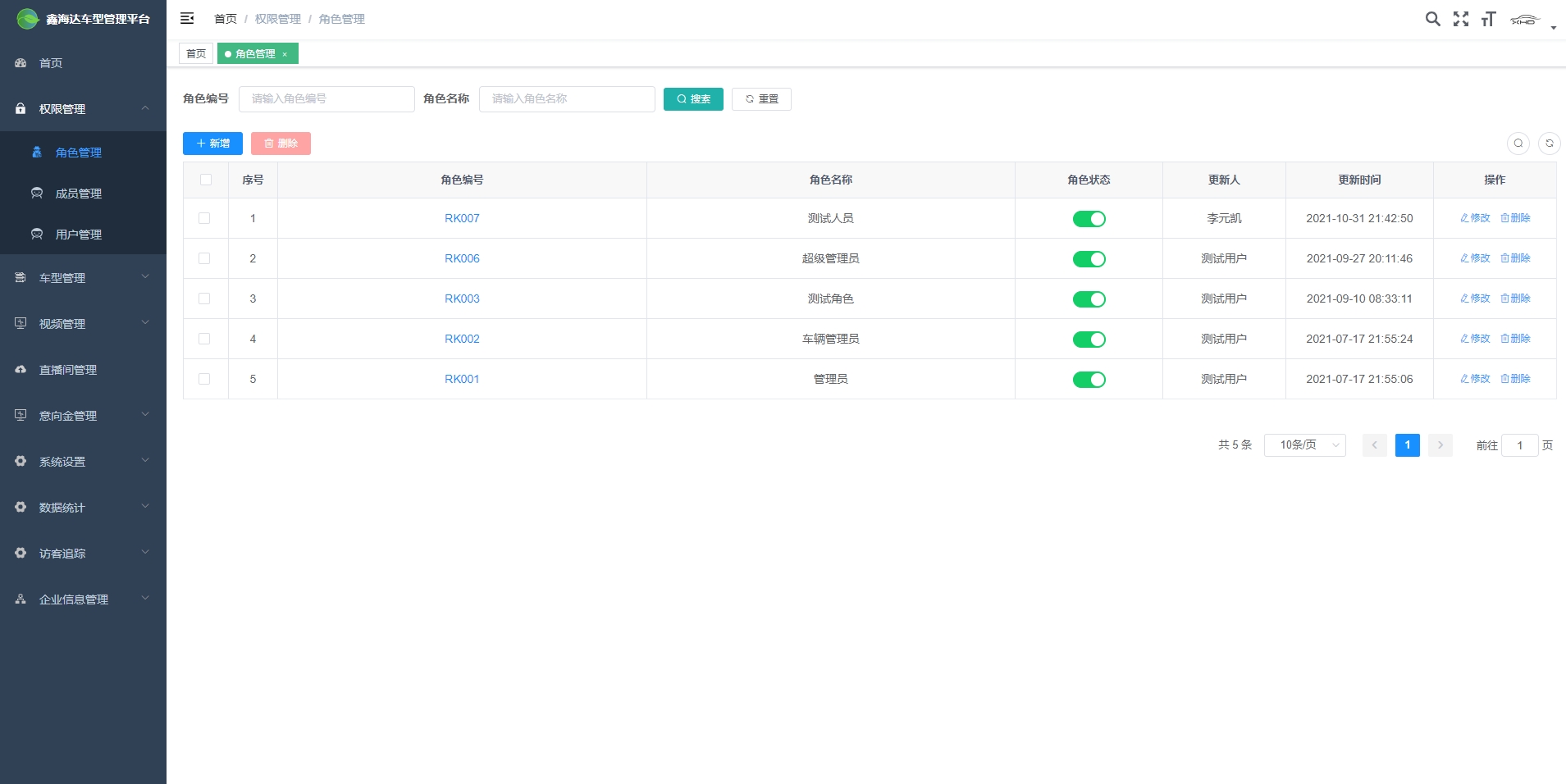Click the 权限管理 lock icon
This screenshot has height=784, width=1566.
point(21,108)
